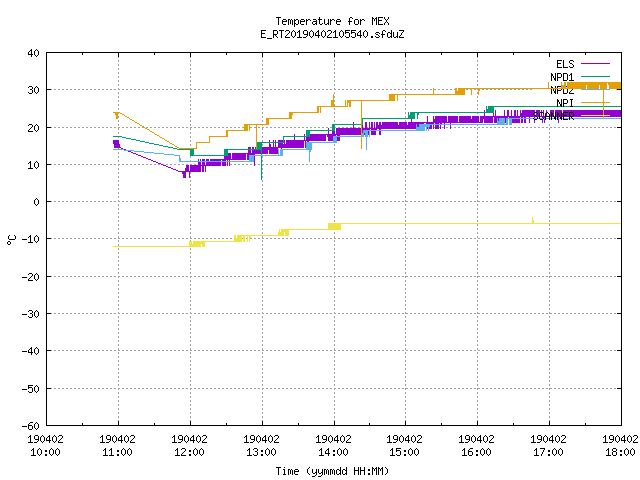Click the orange NPI legend line sample
The image size is (640, 480).
pyautogui.click(x=595, y=102)
